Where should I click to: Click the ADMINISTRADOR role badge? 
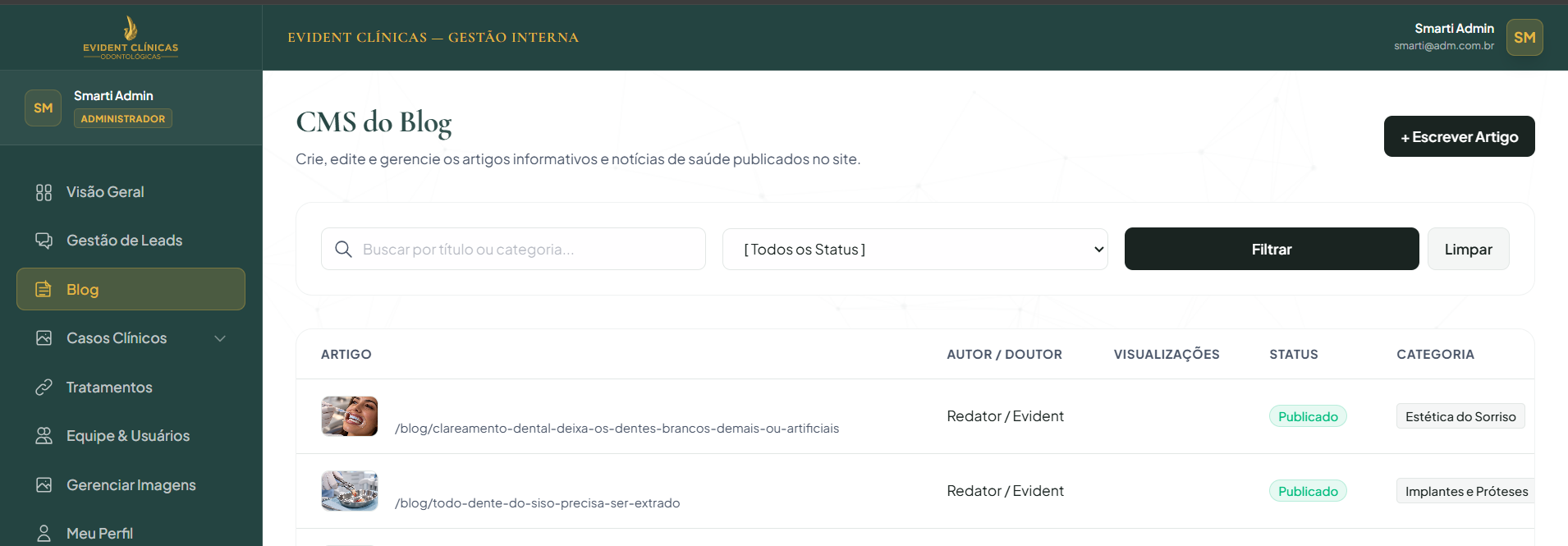tap(123, 118)
